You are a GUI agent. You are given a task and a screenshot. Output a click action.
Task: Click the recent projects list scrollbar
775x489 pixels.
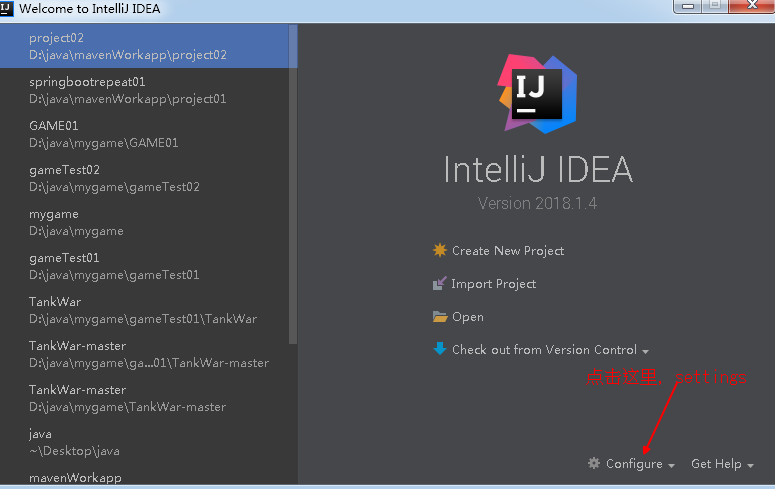(293, 184)
